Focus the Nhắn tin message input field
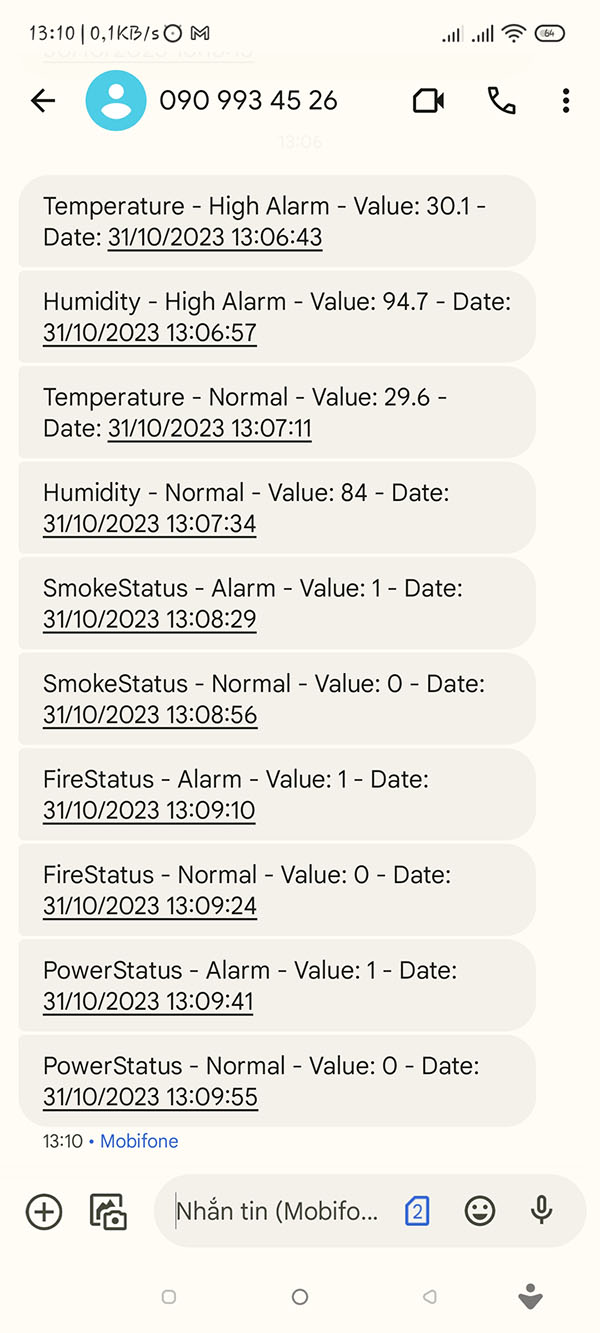This screenshot has width=600, height=1333. pos(278,1212)
